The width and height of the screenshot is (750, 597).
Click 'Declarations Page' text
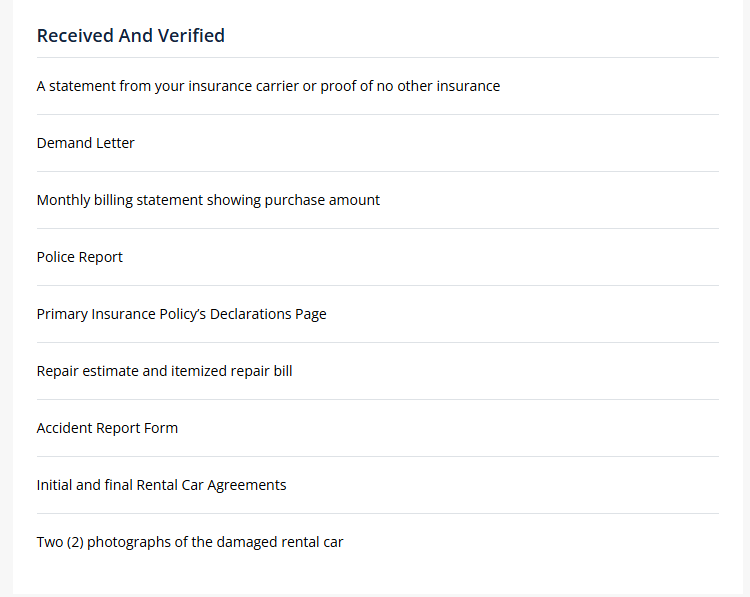268,314
